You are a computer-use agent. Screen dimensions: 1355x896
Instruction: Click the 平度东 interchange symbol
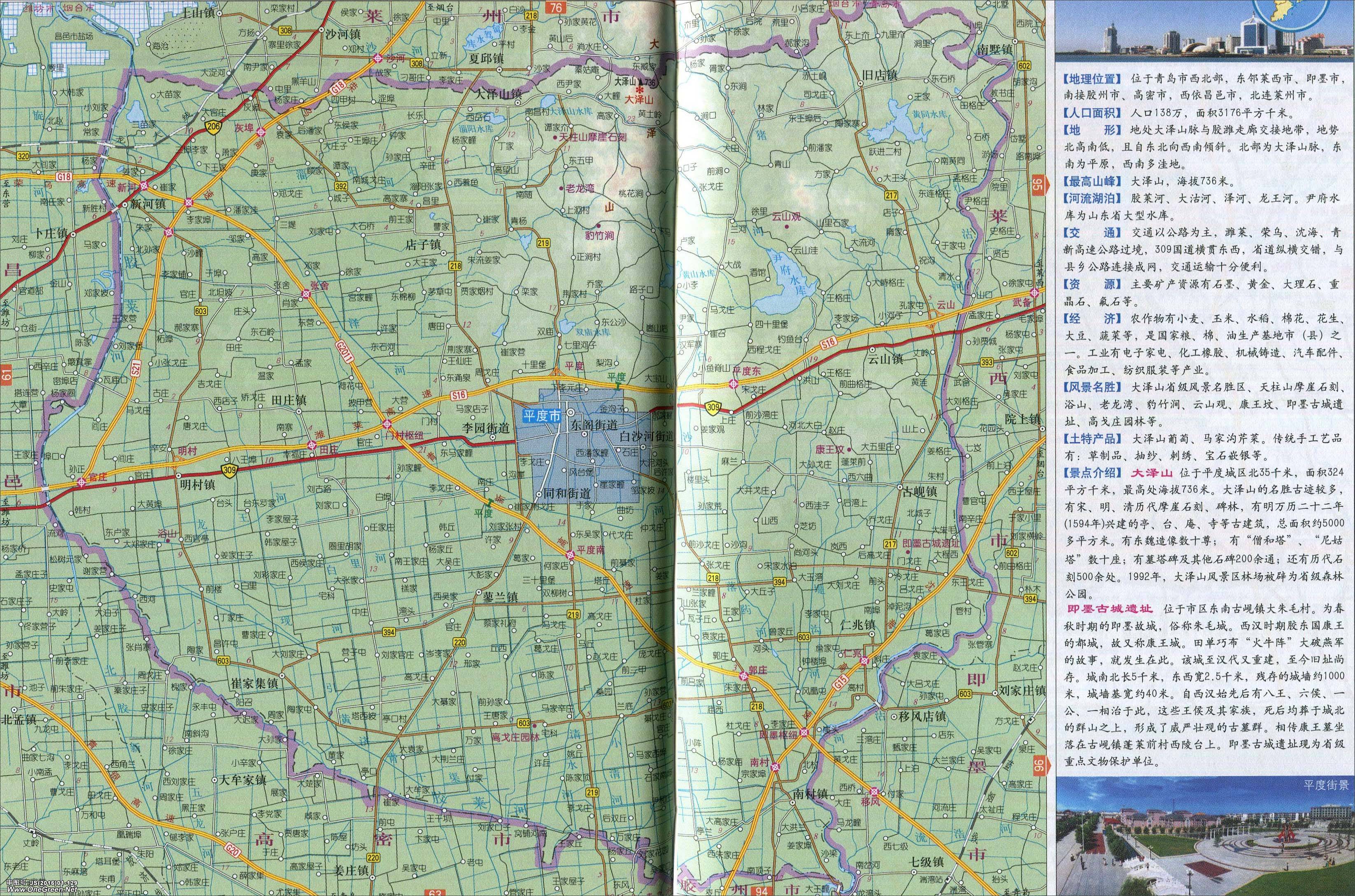click(x=733, y=384)
